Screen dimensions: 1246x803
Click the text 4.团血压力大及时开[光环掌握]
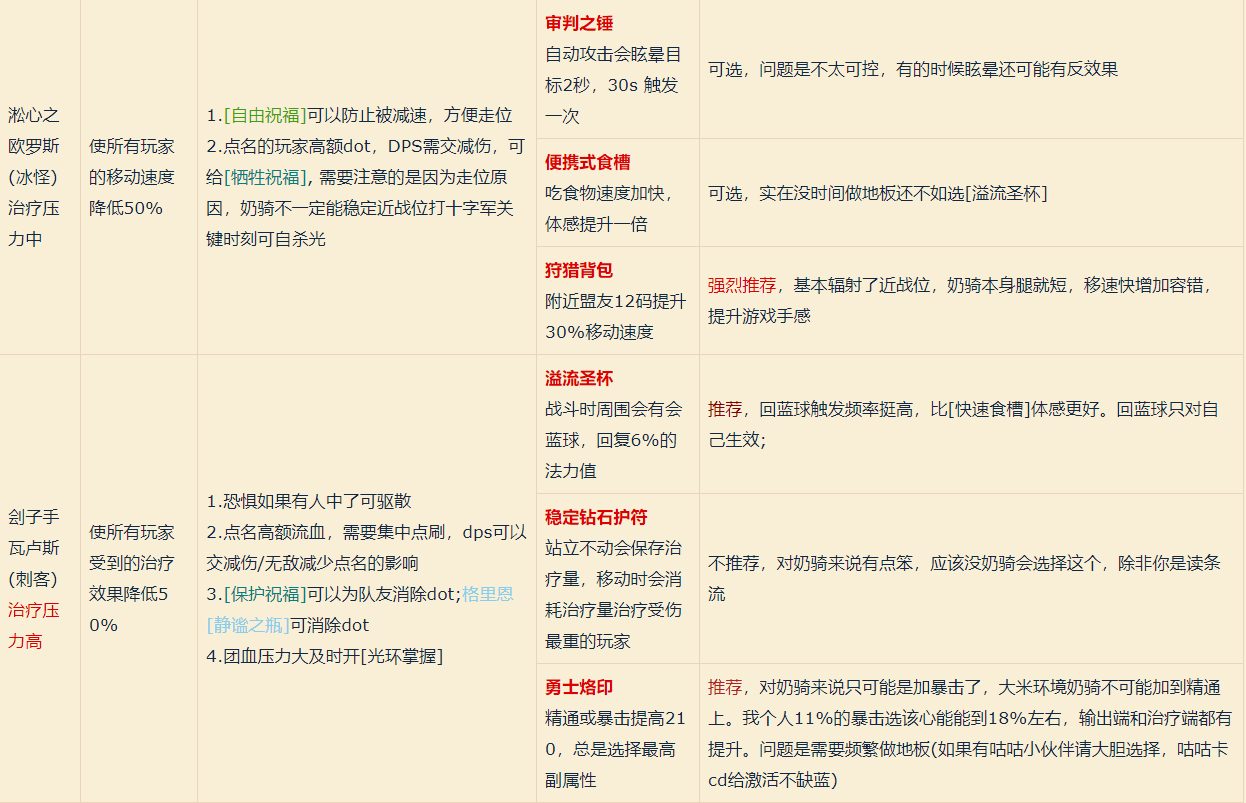(x=324, y=656)
